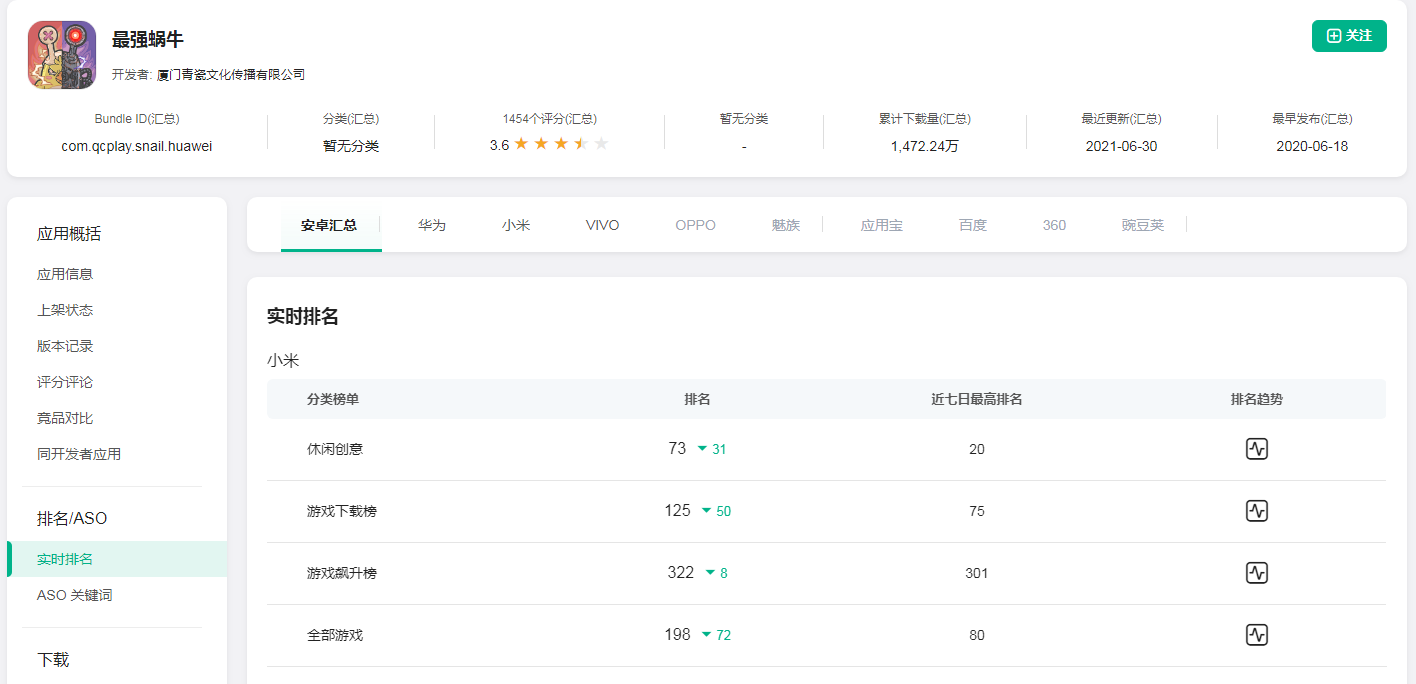Open 评分评论 sidebar item
This screenshot has height=684, width=1416.
coord(65,382)
